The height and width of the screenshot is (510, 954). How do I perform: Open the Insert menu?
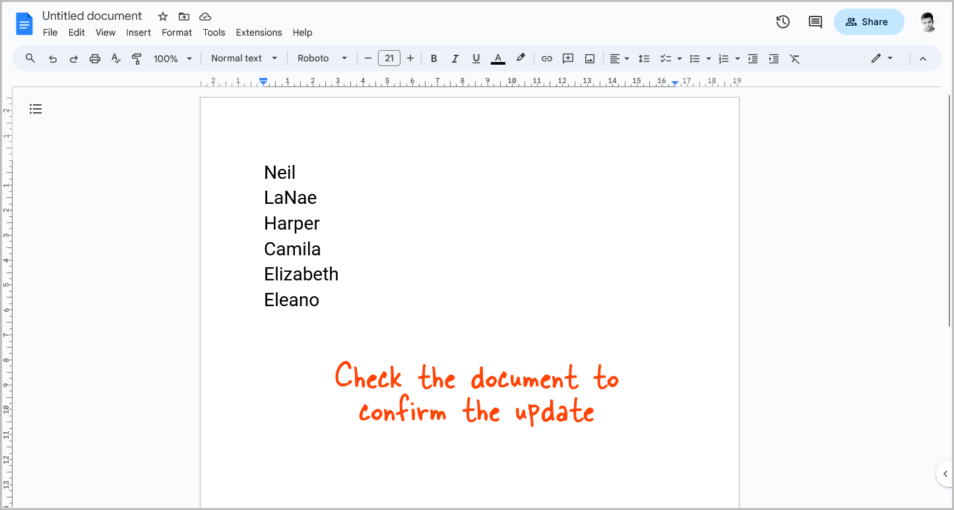pyautogui.click(x=138, y=33)
